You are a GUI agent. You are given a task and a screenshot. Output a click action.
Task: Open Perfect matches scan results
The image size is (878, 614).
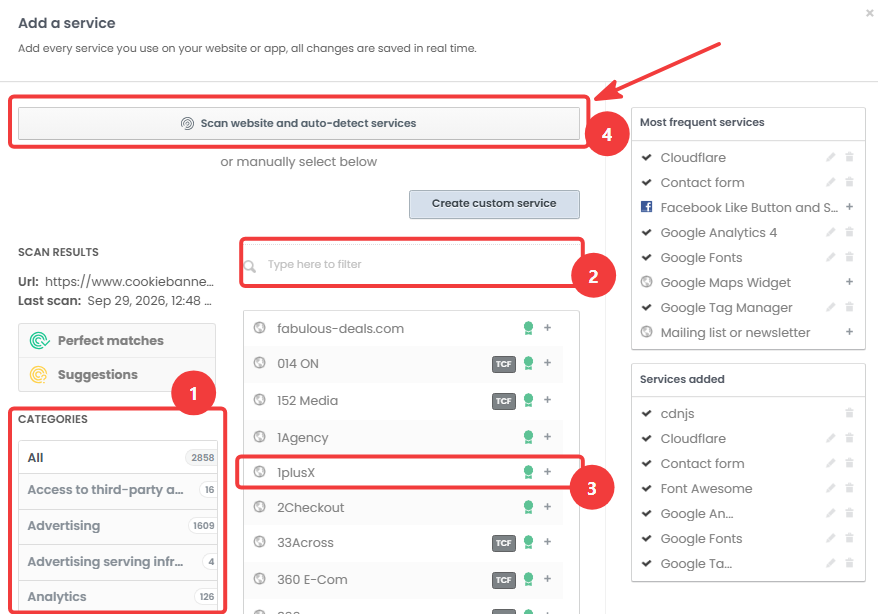coord(117,340)
